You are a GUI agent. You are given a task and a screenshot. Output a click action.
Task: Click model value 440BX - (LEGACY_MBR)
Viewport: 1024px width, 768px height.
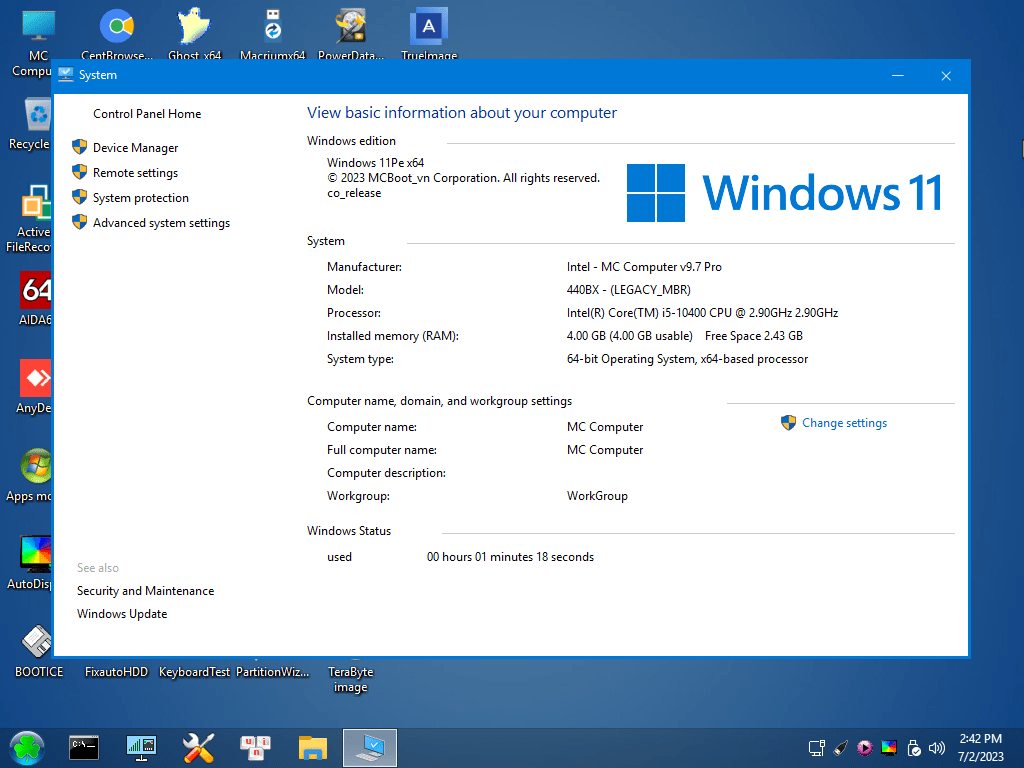tap(628, 289)
